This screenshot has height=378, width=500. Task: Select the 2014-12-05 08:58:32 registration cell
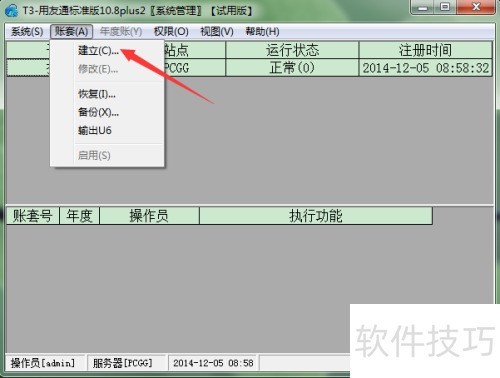[426, 68]
